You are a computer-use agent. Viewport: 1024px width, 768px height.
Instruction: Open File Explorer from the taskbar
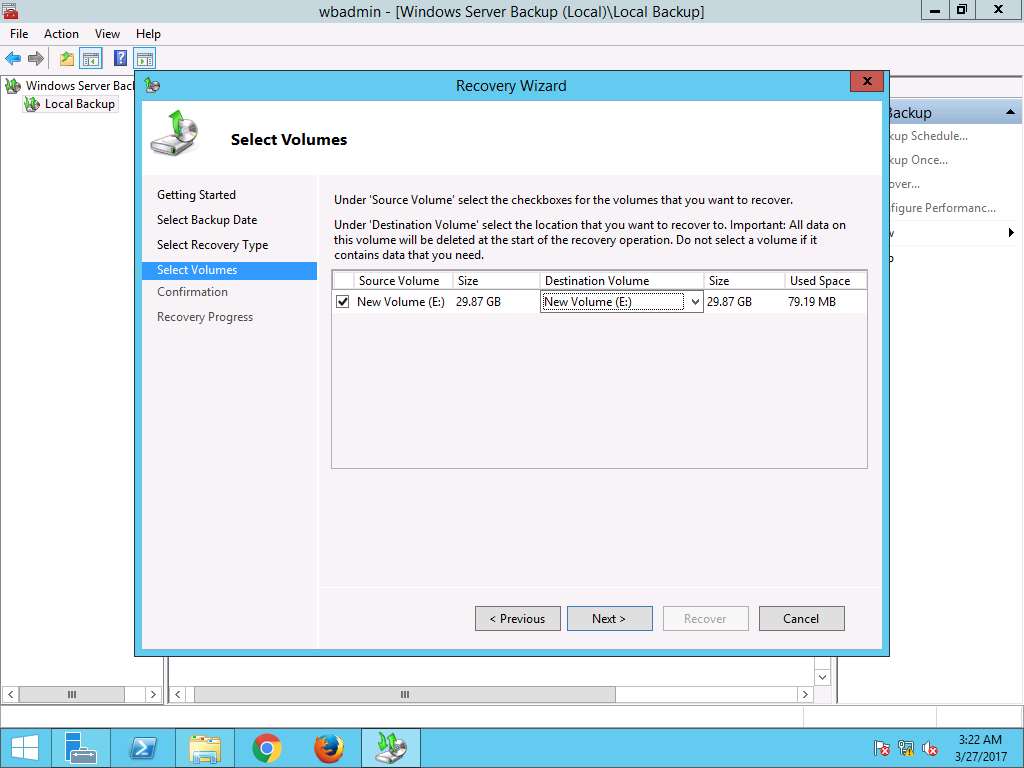[205, 748]
